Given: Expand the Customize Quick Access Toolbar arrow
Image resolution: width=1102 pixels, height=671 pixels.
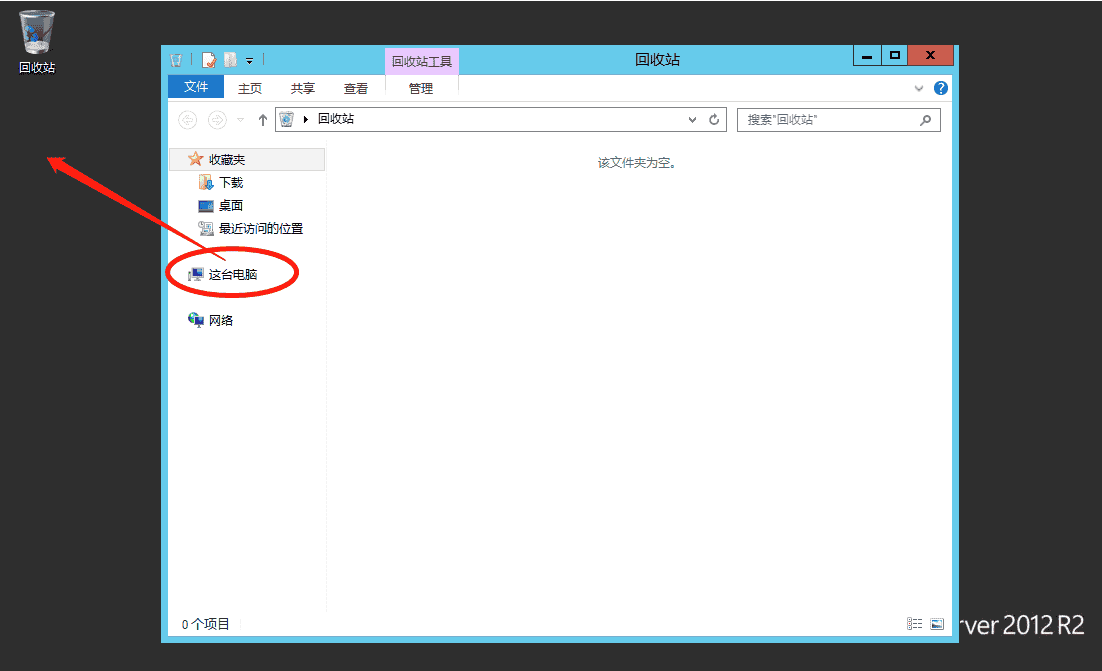Looking at the screenshot, I should (249, 59).
